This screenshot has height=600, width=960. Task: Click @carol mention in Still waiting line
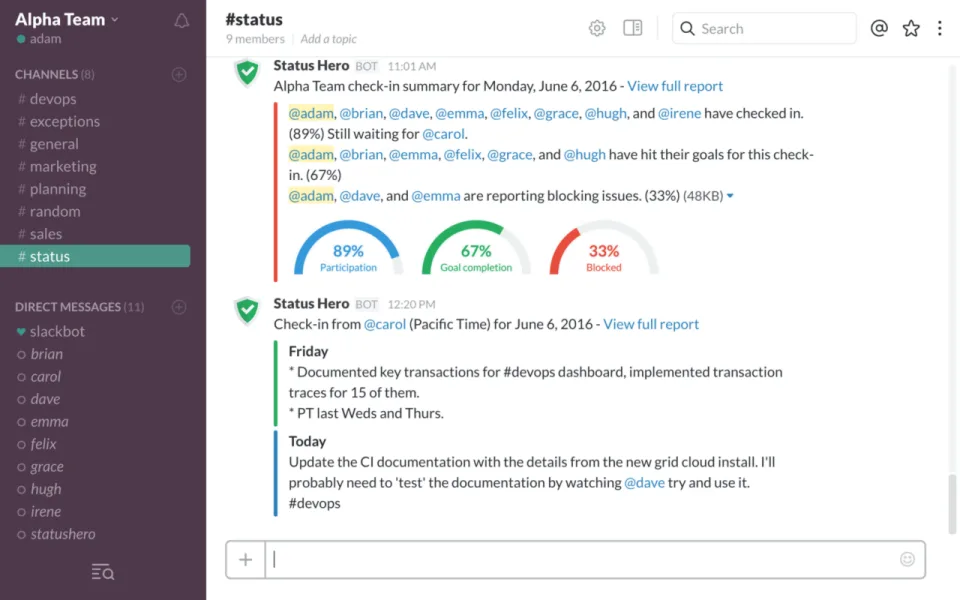tap(444, 134)
